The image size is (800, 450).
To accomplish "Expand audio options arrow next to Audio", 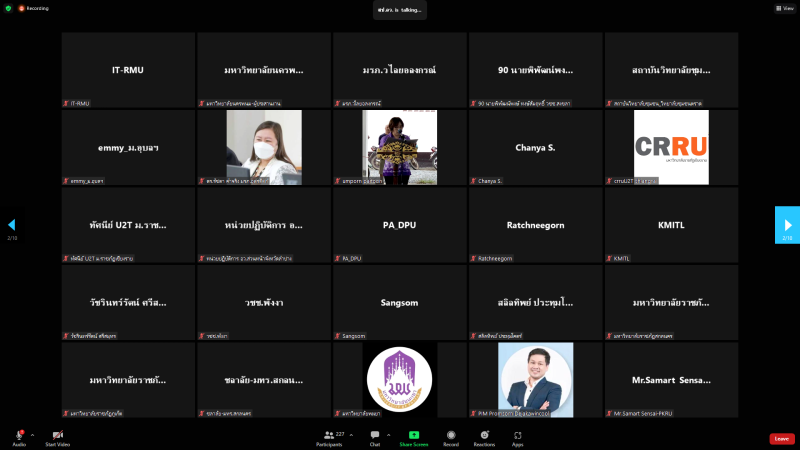I will 32,435.
